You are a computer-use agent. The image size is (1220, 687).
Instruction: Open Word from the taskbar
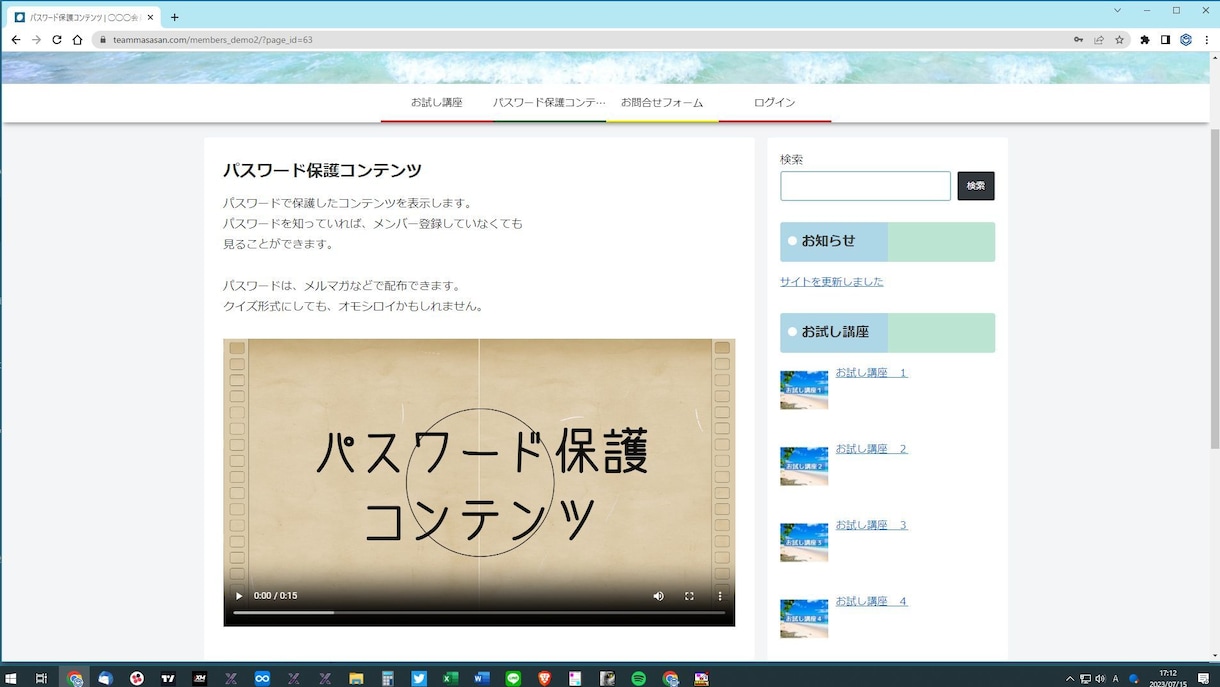[482, 678]
